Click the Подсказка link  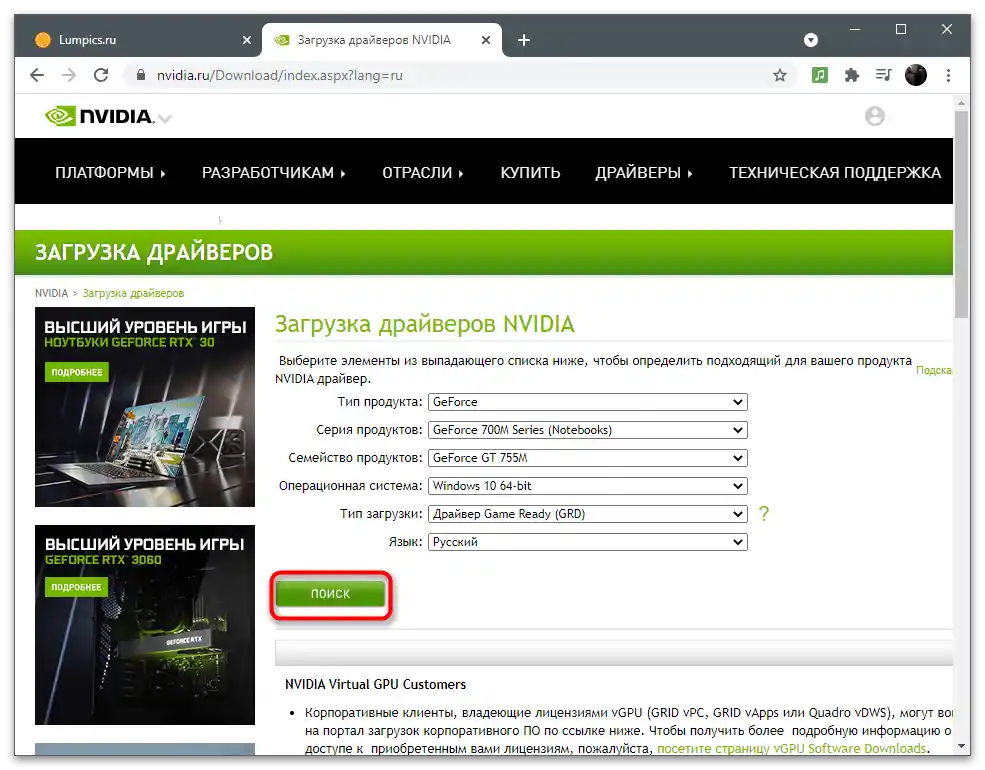(x=934, y=371)
